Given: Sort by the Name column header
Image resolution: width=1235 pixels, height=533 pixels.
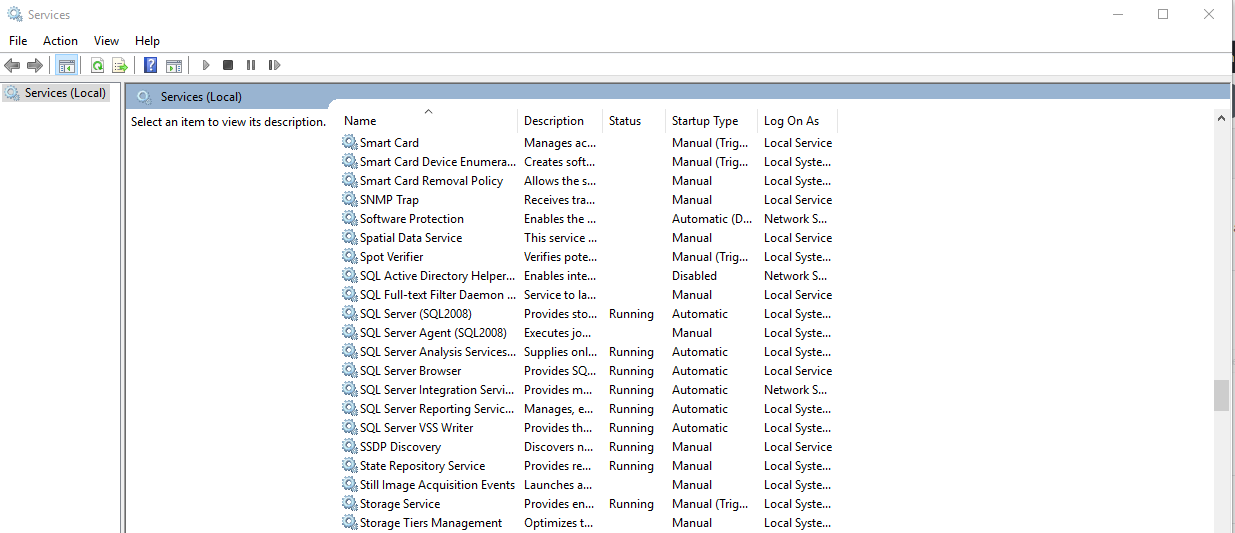Looking at the screenshot, I should (428, 121).
